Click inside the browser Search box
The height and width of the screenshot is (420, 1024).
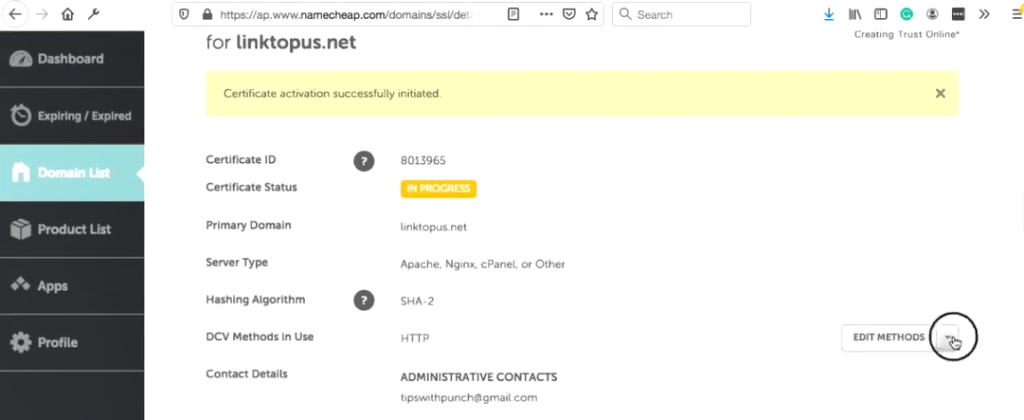point(681,14)
